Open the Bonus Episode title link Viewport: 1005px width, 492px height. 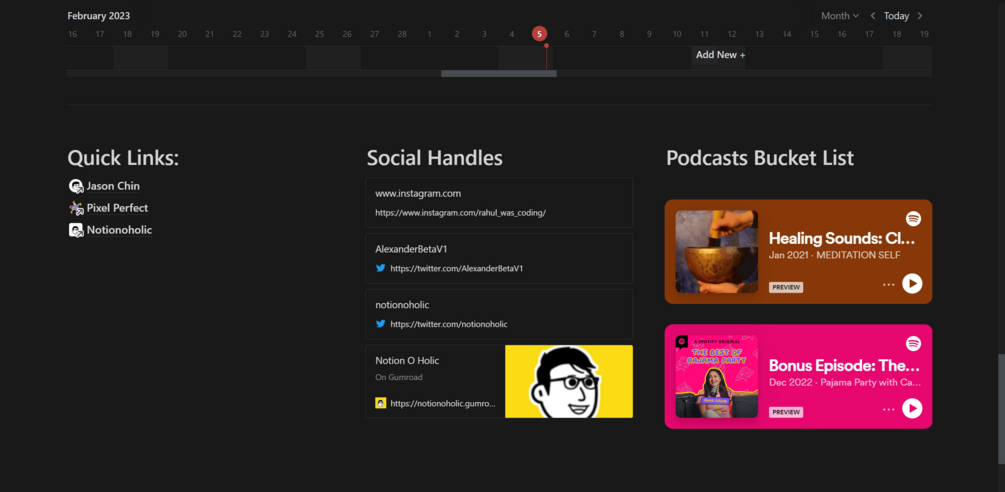coord(844,366)
